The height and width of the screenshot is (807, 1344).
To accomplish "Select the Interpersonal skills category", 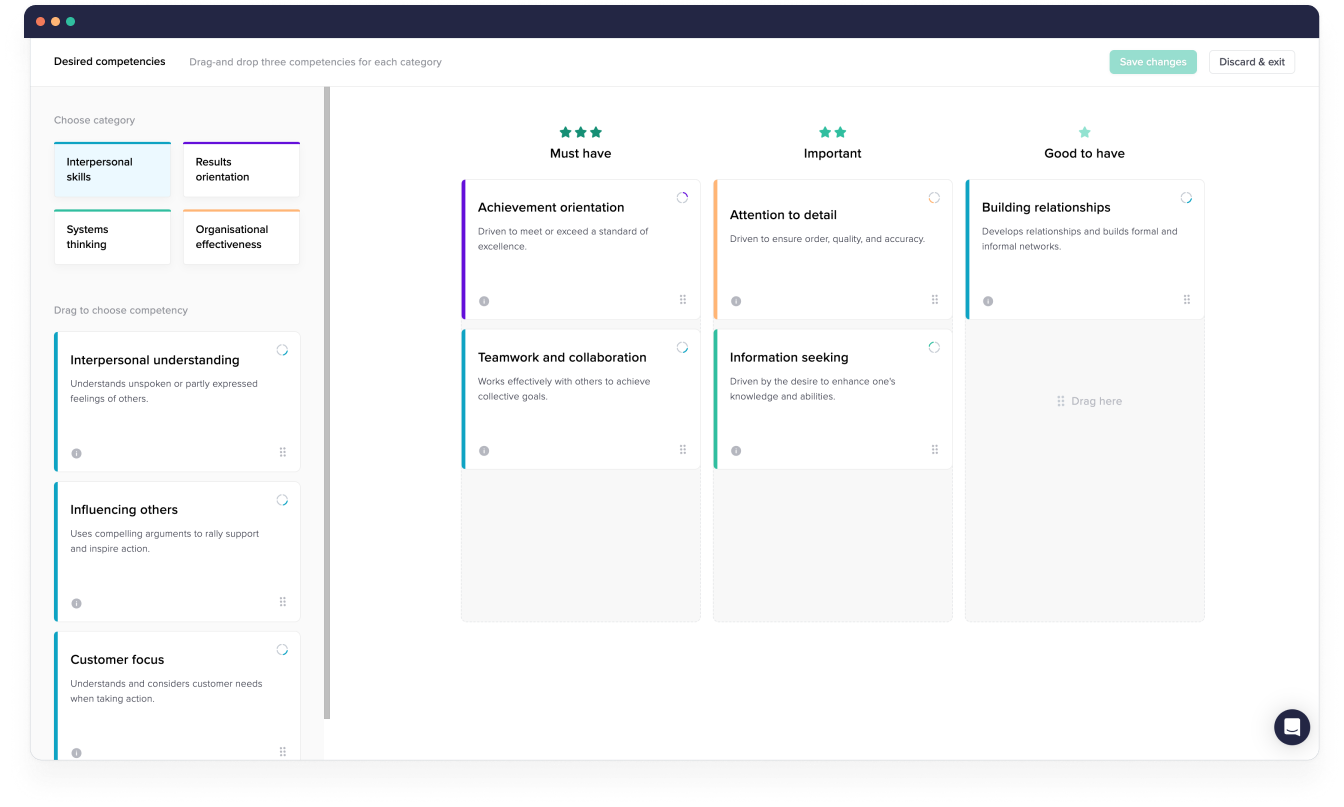I will (112, 170).
